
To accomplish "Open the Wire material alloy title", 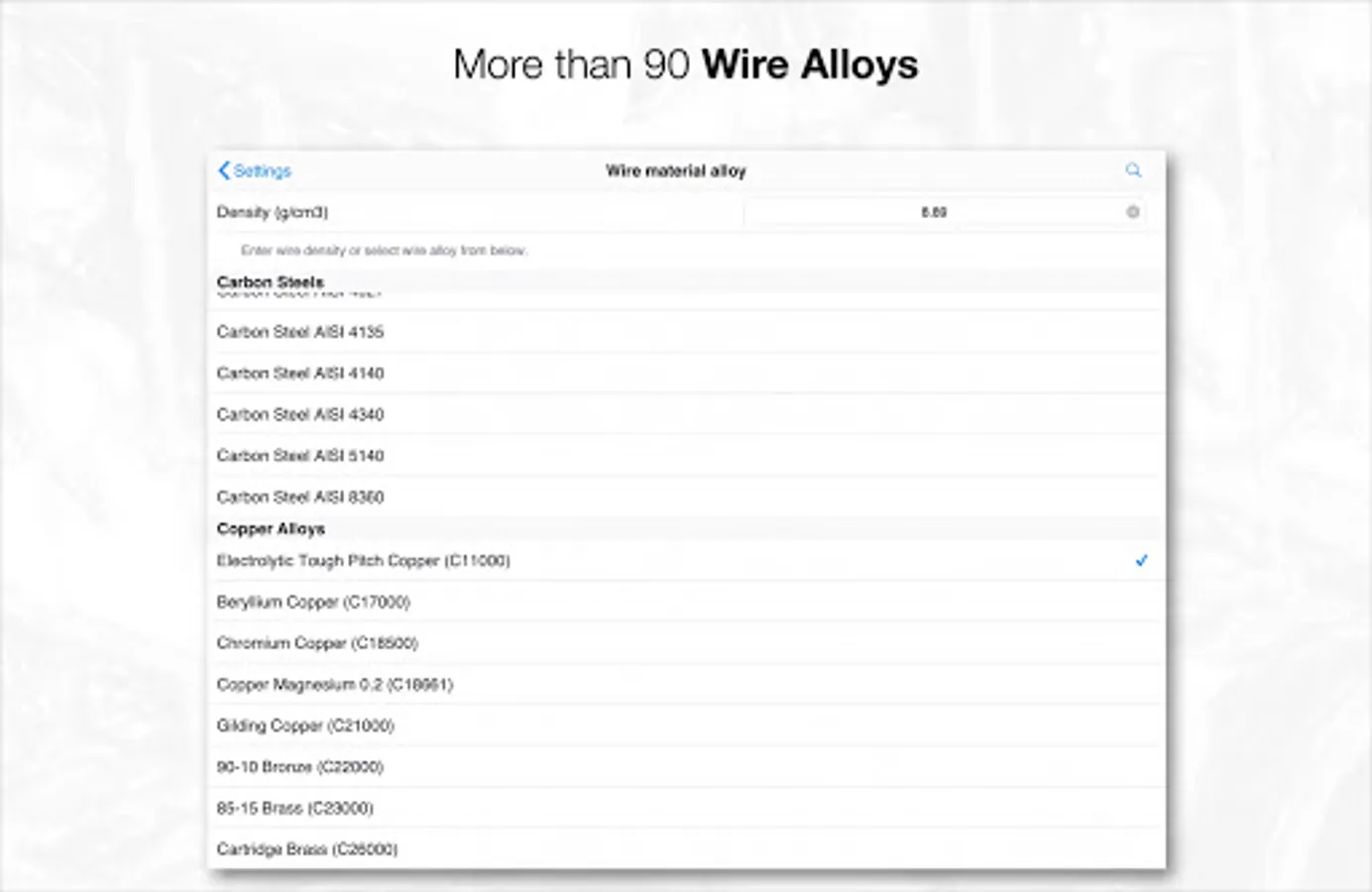I will pyautogui.click(x=676, y=170).
